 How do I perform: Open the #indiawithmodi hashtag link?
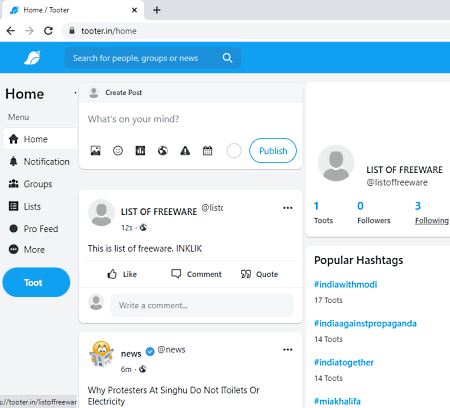click(x=345, y=284)
